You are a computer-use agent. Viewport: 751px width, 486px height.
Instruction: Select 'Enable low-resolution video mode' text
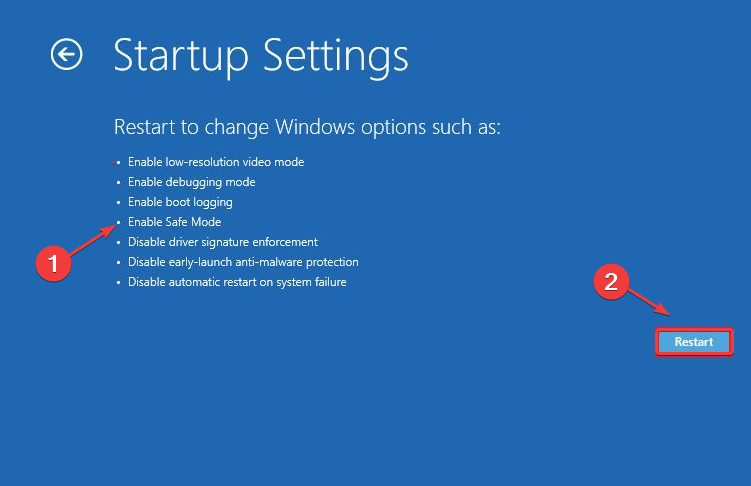point(216,162)
